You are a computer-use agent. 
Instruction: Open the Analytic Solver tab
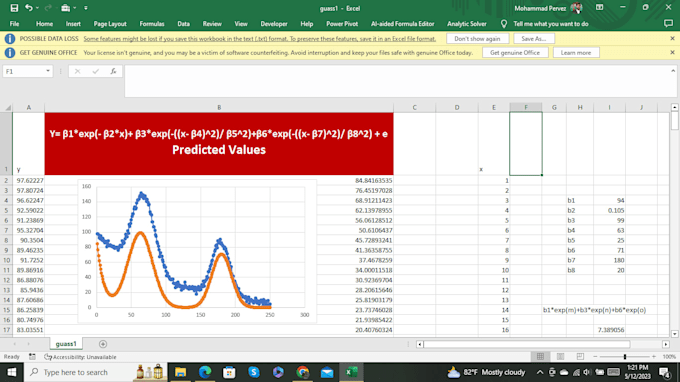click(x=467, y=24)
